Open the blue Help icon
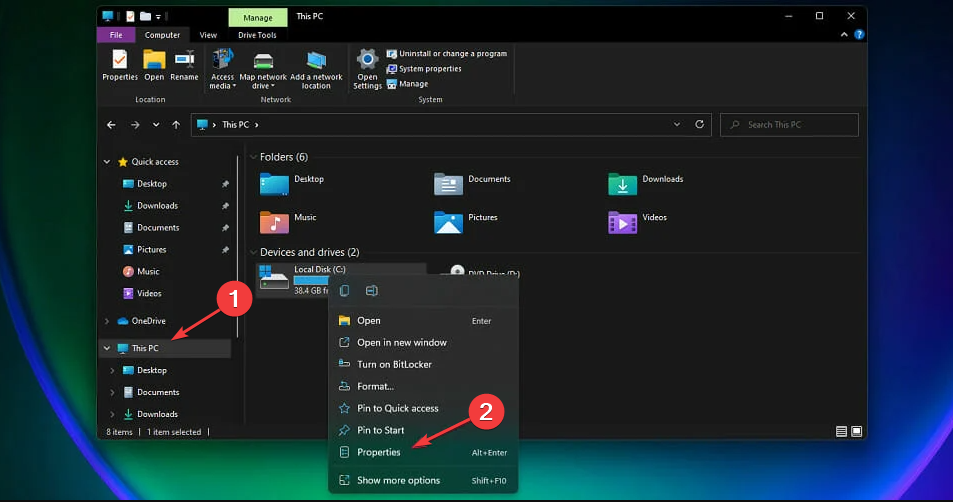 click(x=859, y=35)
